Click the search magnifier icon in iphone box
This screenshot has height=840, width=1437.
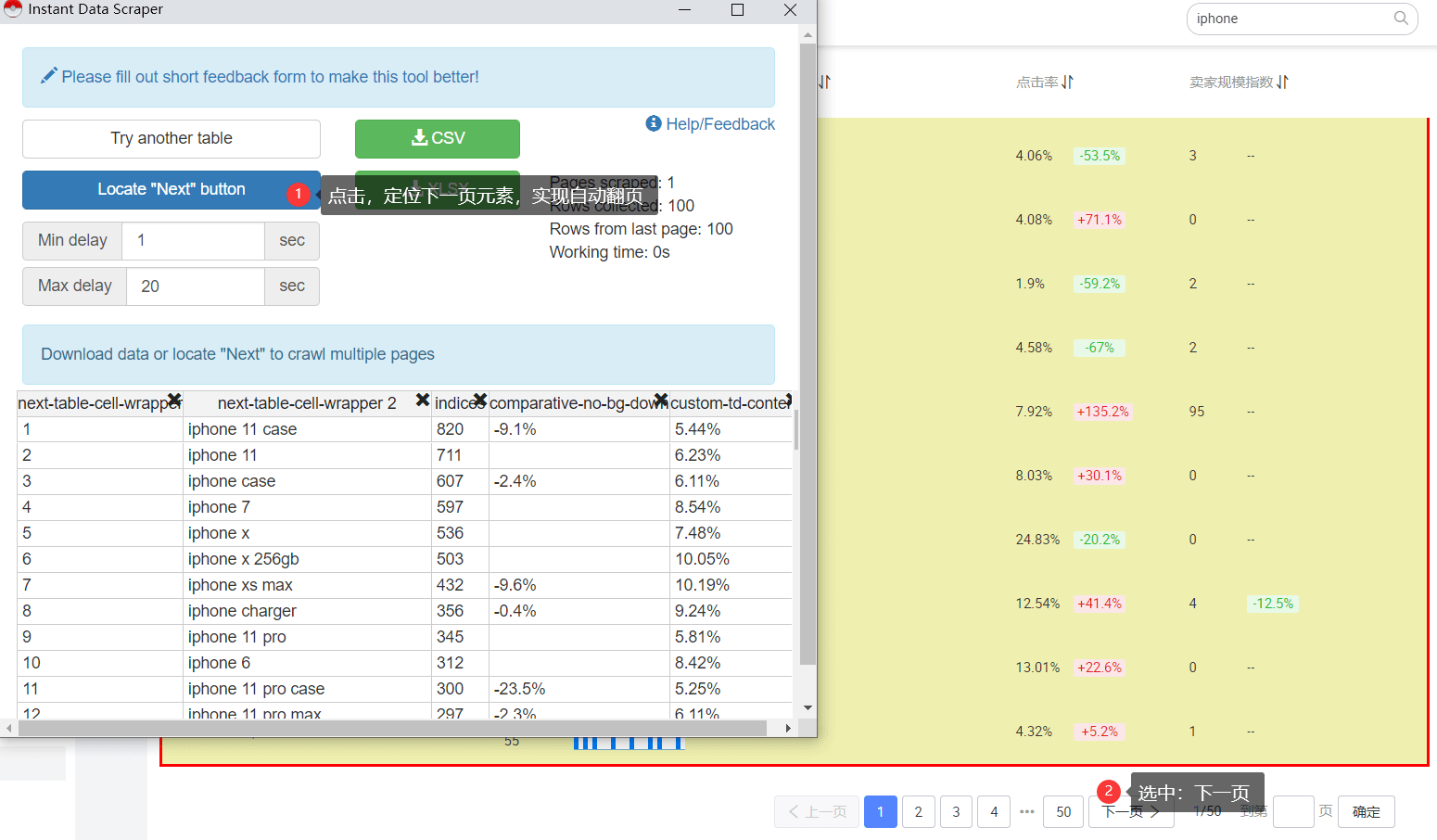click(x=1400, y=19)
